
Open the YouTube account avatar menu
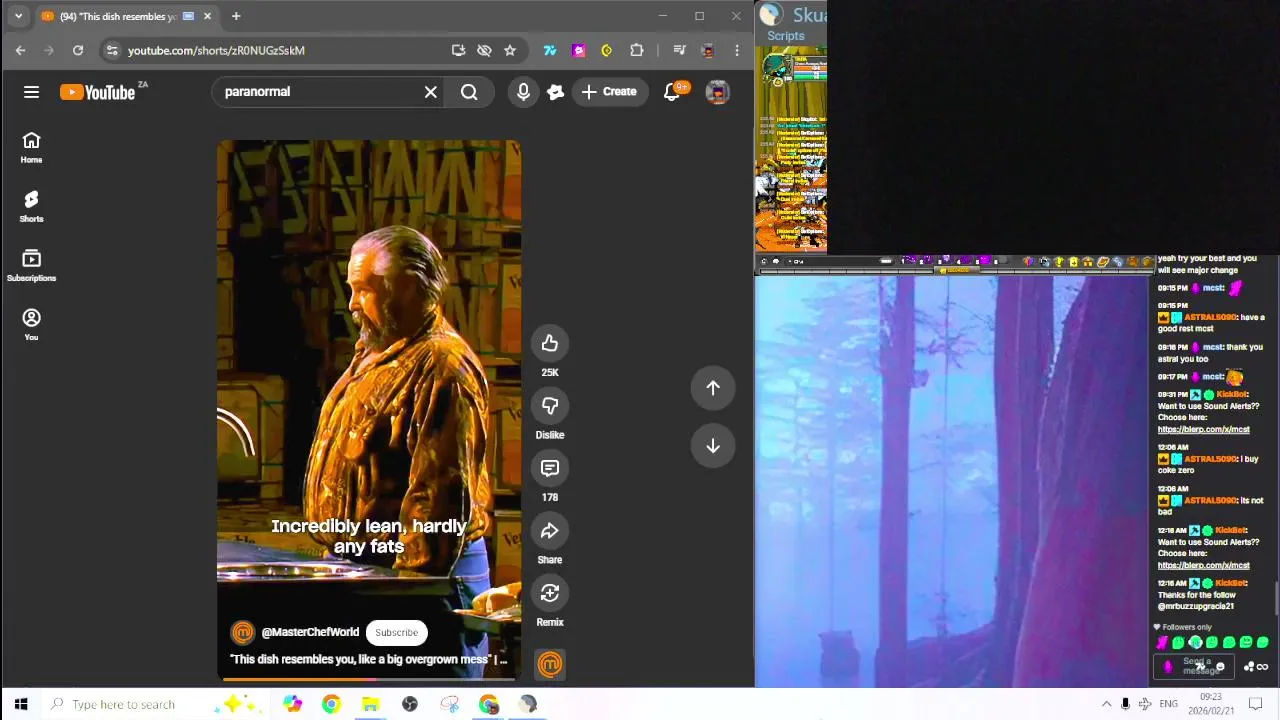(x=717, y=92)
